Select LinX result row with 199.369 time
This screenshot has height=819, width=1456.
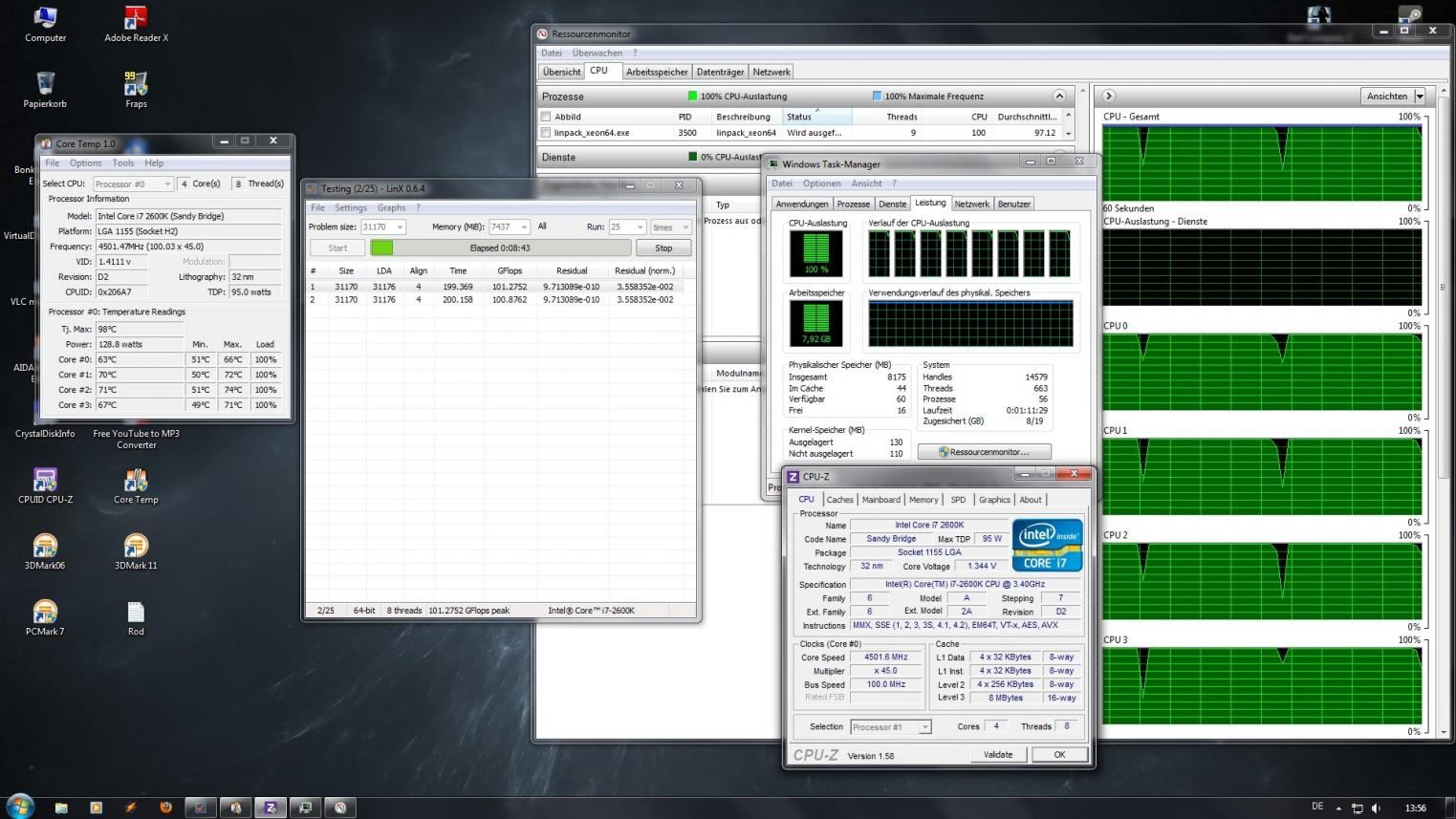click(x=501, y=287)
